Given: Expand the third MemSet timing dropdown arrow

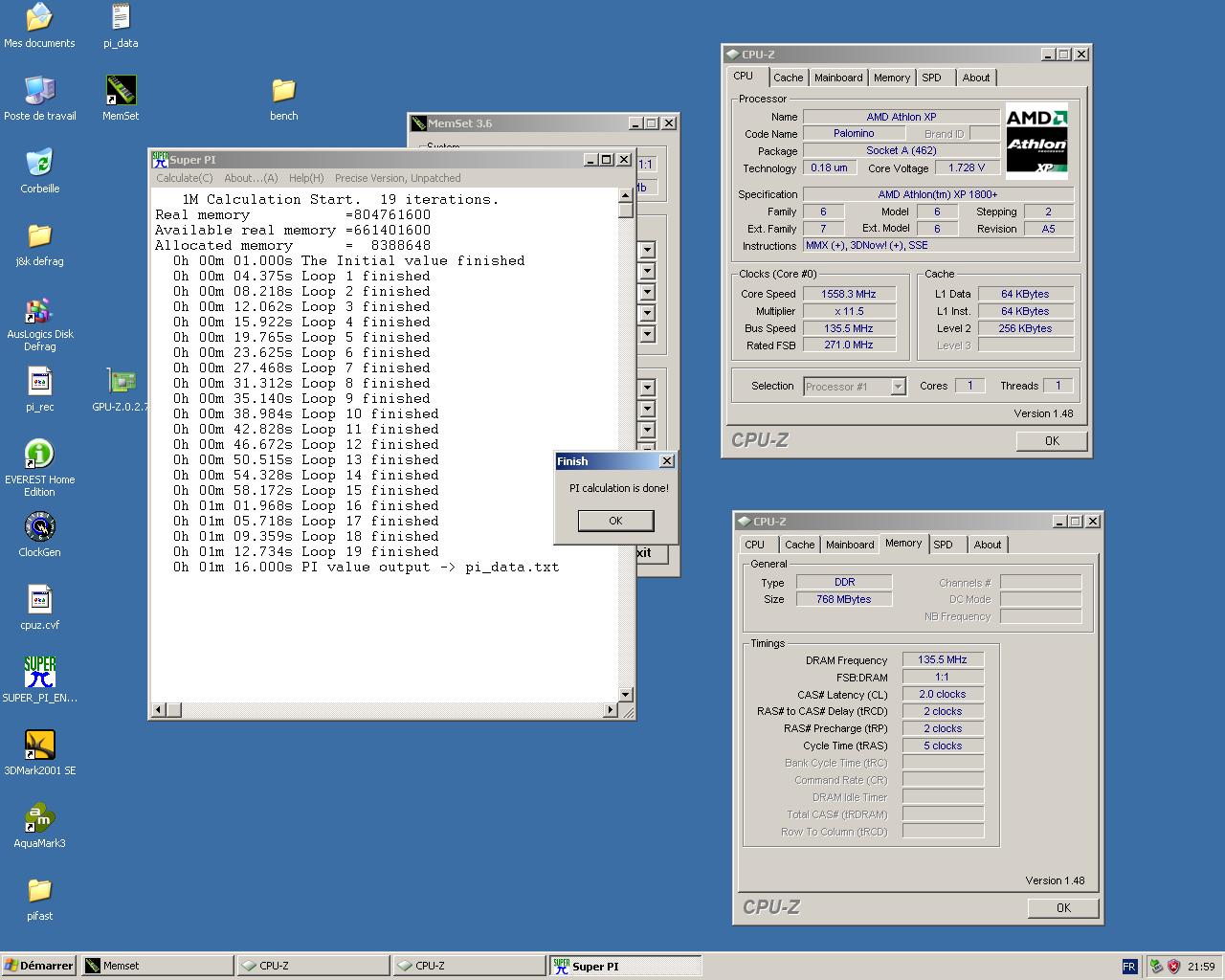Looking at the screenshot, I should point(647,292).
